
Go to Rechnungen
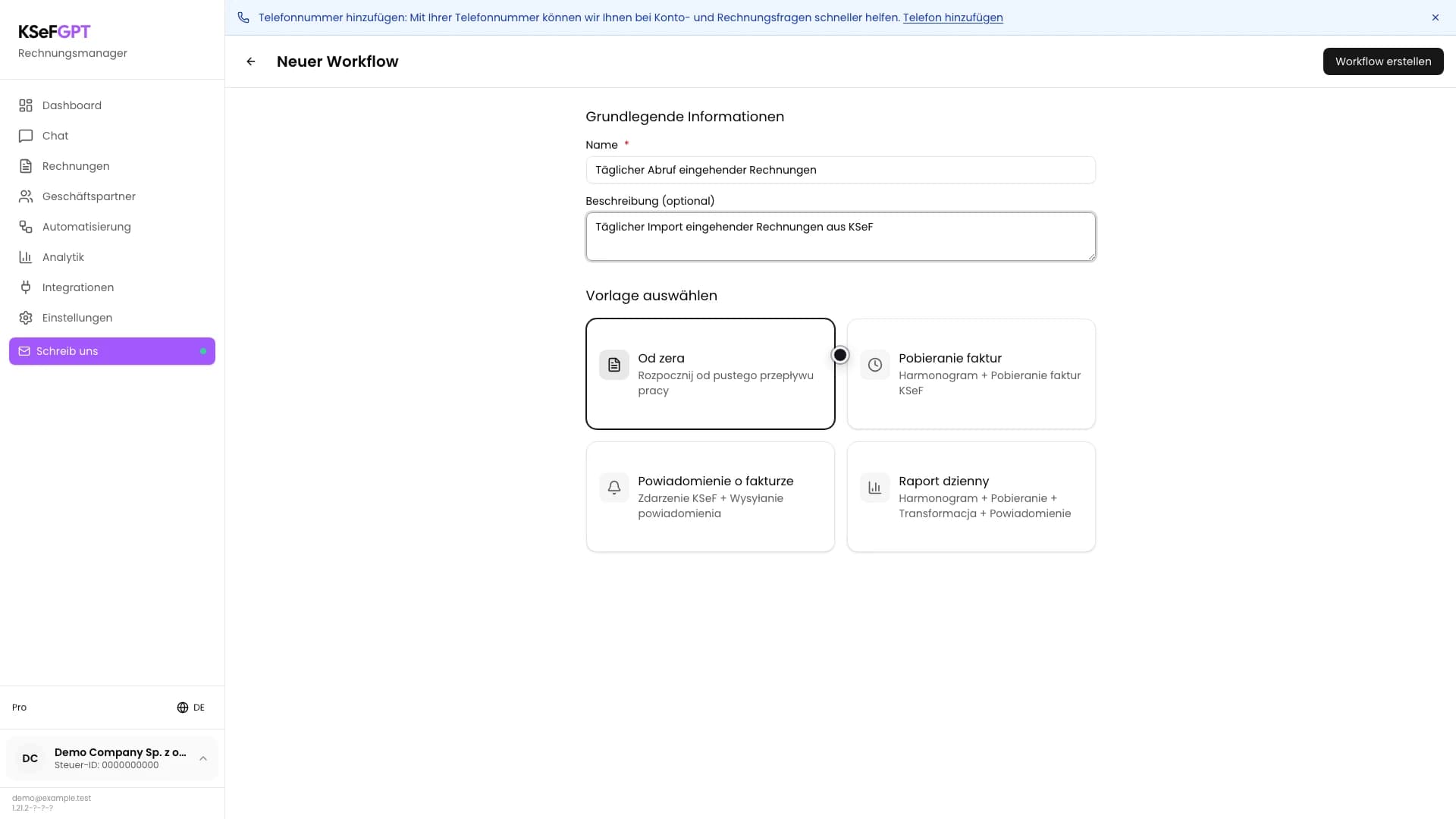[112, 166]
